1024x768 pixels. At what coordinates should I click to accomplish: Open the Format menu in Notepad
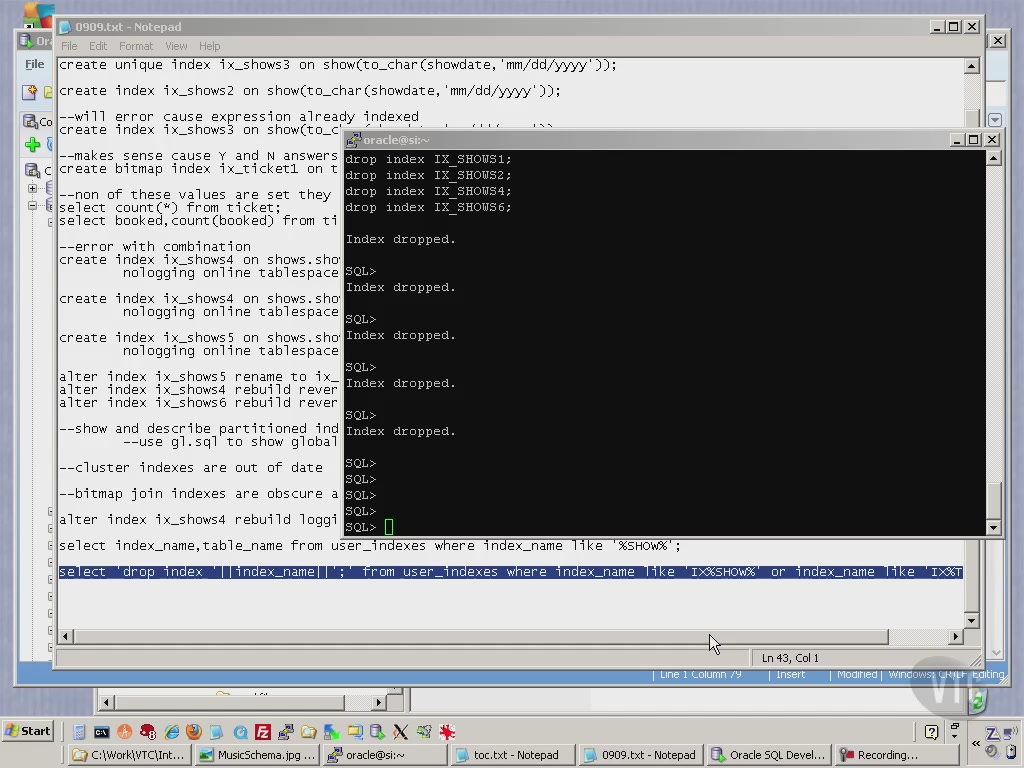(136, 46)
